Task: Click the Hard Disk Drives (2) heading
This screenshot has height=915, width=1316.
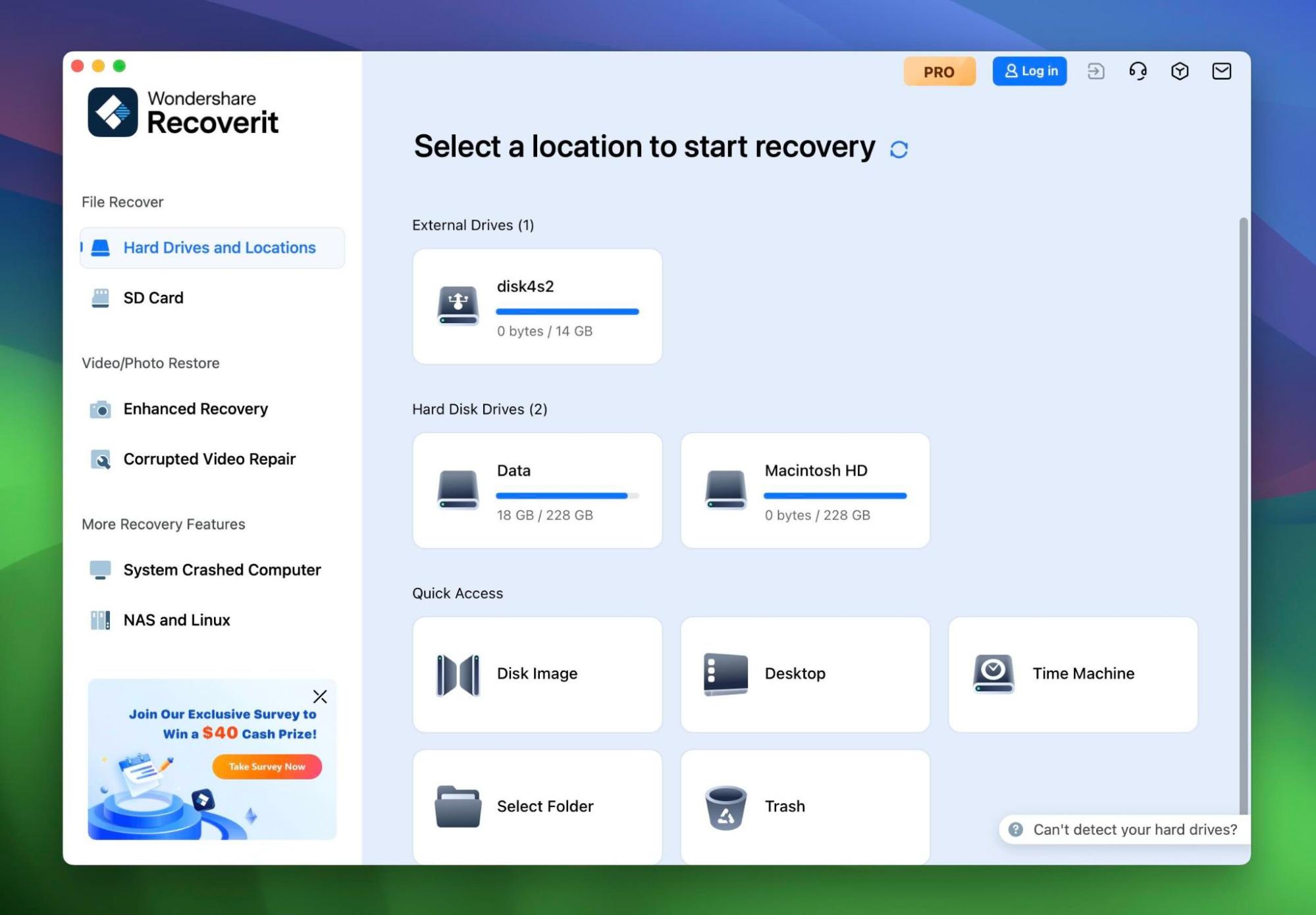Action: pos(479,409)
